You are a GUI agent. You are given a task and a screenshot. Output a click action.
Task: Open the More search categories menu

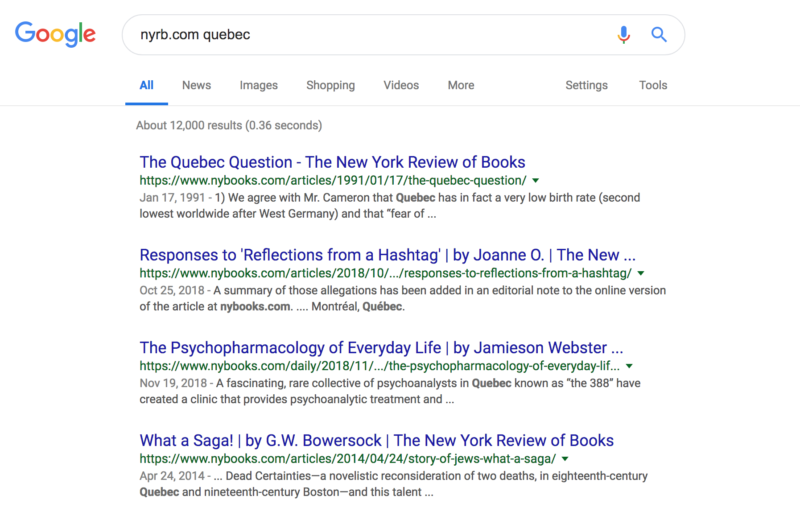(461, 85)
